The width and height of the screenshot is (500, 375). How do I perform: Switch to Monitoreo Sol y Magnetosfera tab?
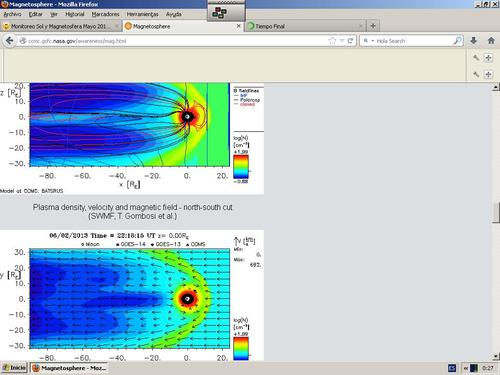61,26
